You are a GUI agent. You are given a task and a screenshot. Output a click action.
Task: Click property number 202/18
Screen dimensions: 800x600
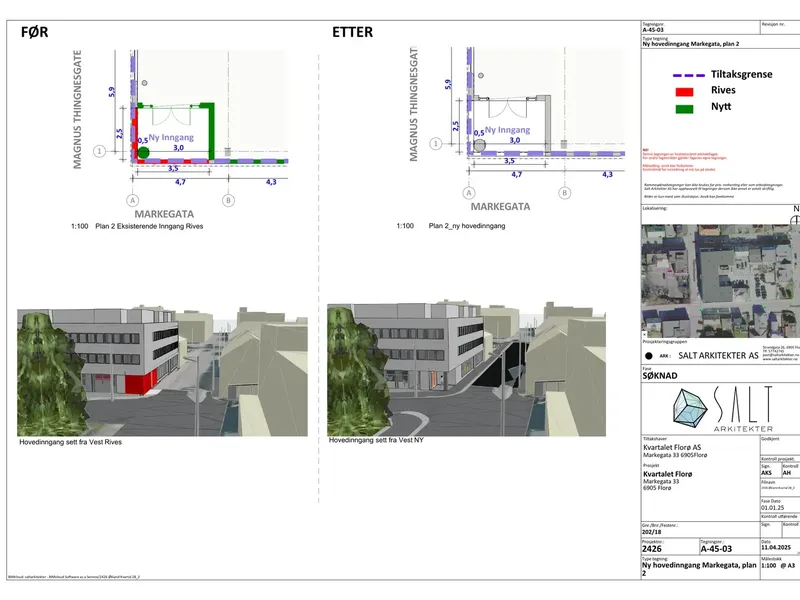pyautogui.click(x=651, y=532)
